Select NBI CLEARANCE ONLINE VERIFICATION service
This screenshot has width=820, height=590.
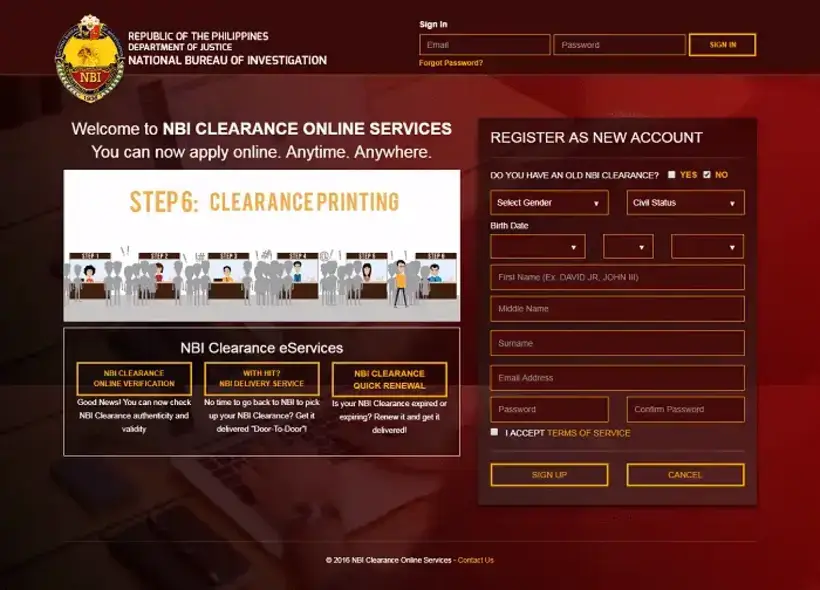[135, 379]
